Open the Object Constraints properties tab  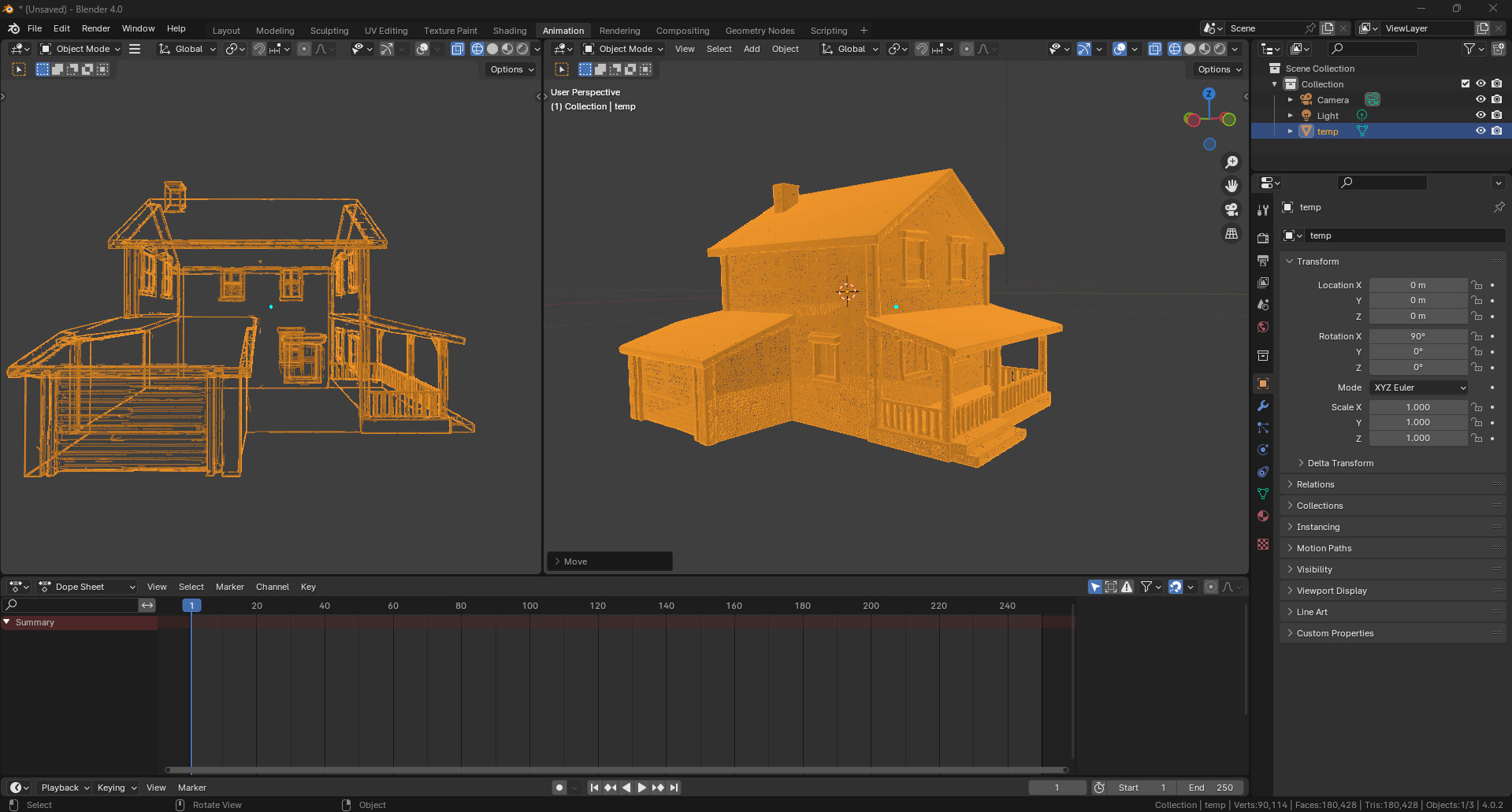click(1263, 472)
